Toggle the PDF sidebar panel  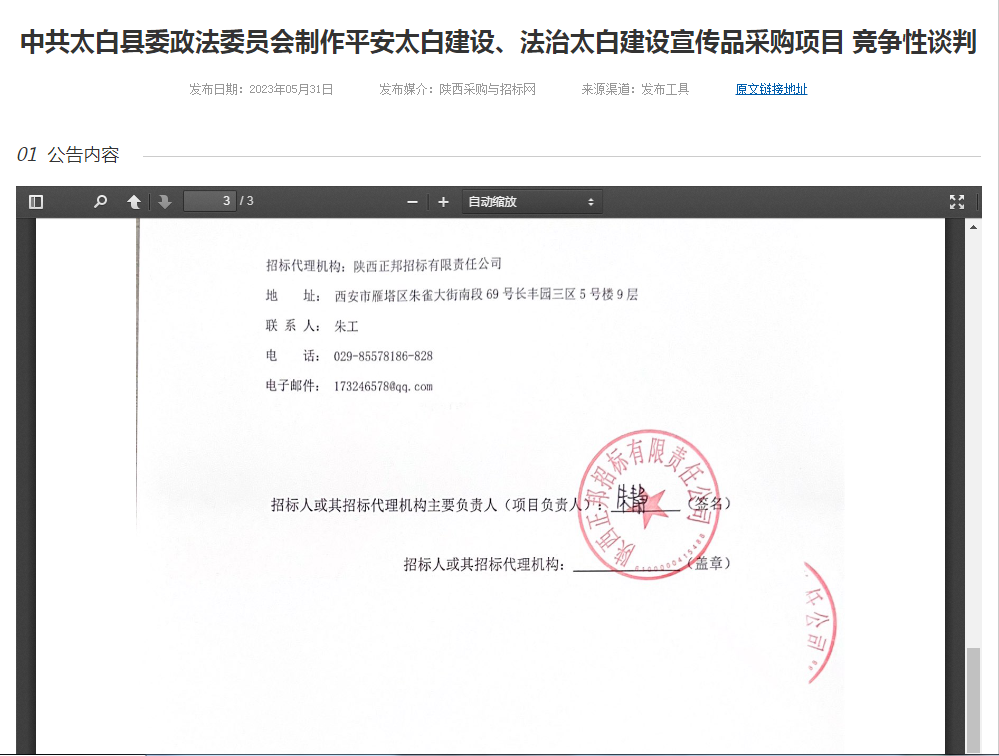pos(36,202)
